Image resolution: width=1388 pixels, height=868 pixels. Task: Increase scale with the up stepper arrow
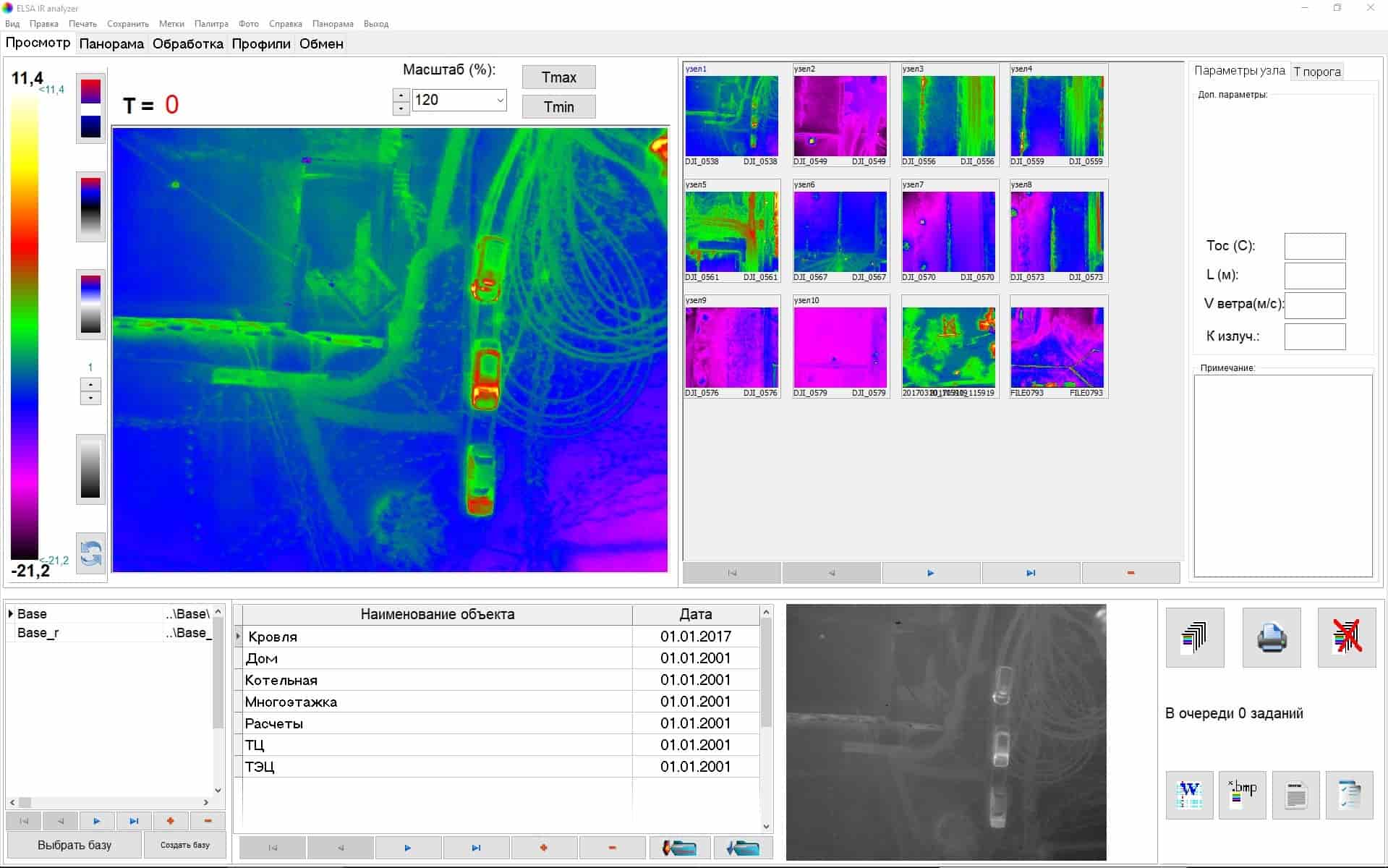[401, 95]
